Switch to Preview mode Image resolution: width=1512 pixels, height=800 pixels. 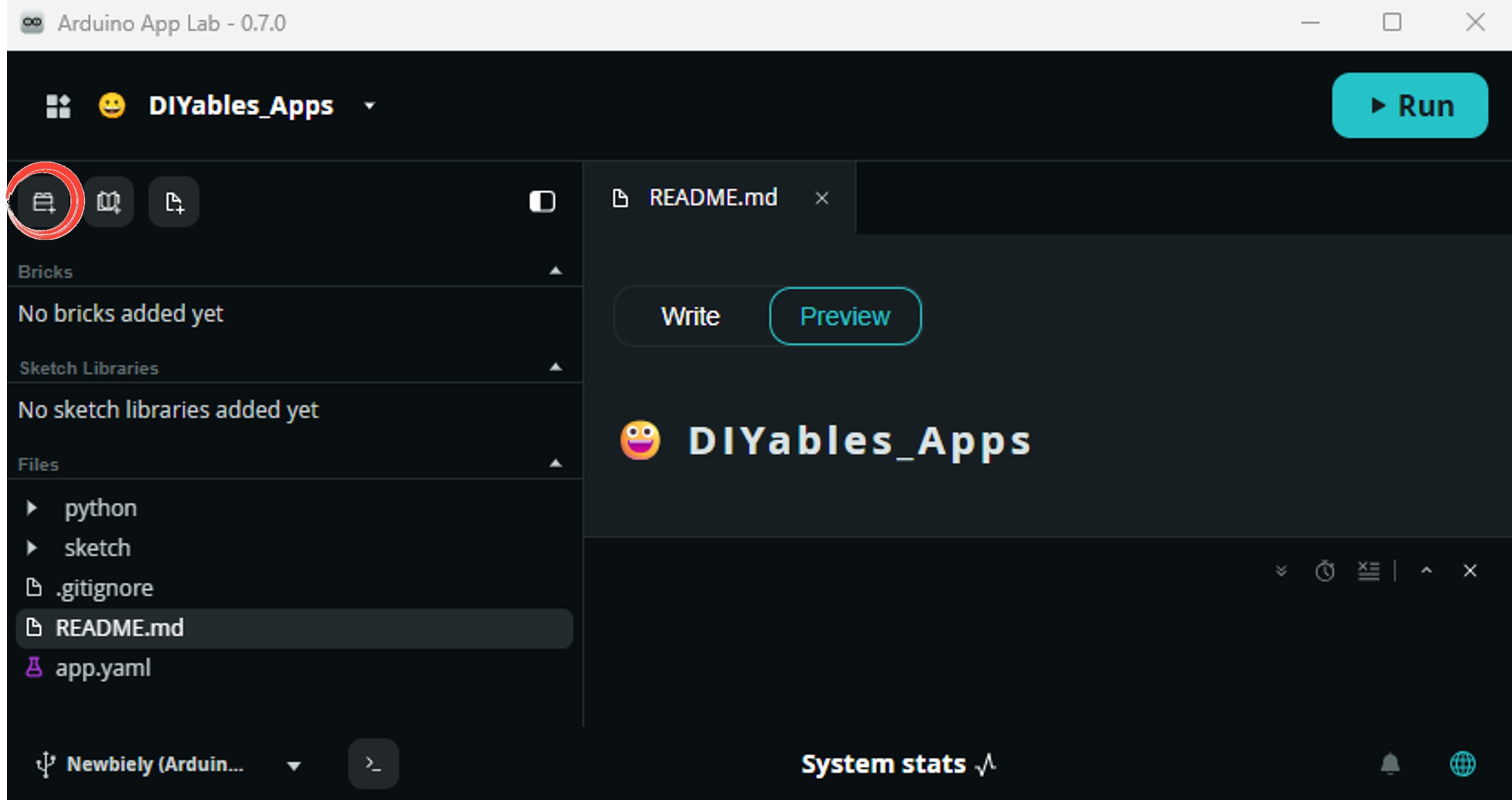845,317
